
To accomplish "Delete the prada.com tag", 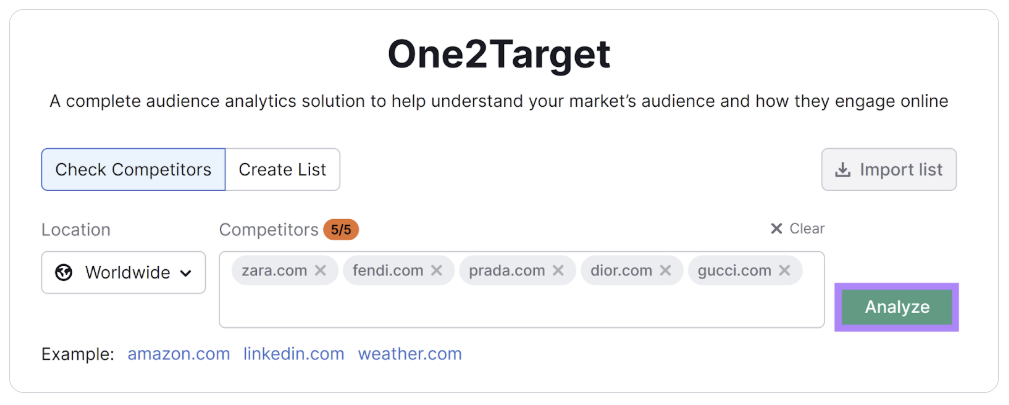I will (558, 271).
